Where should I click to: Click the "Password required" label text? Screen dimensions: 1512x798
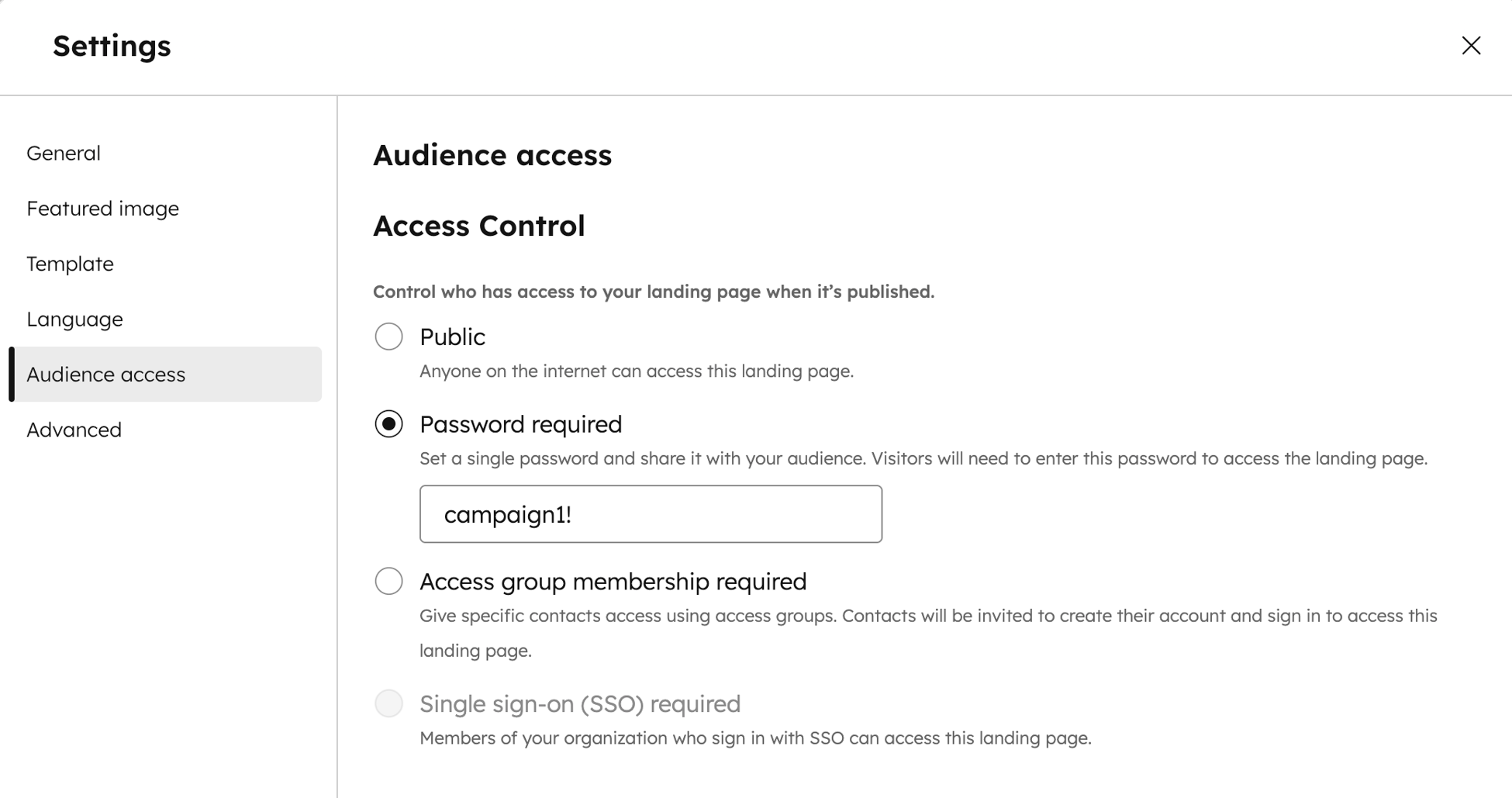[x=520, y=424]
